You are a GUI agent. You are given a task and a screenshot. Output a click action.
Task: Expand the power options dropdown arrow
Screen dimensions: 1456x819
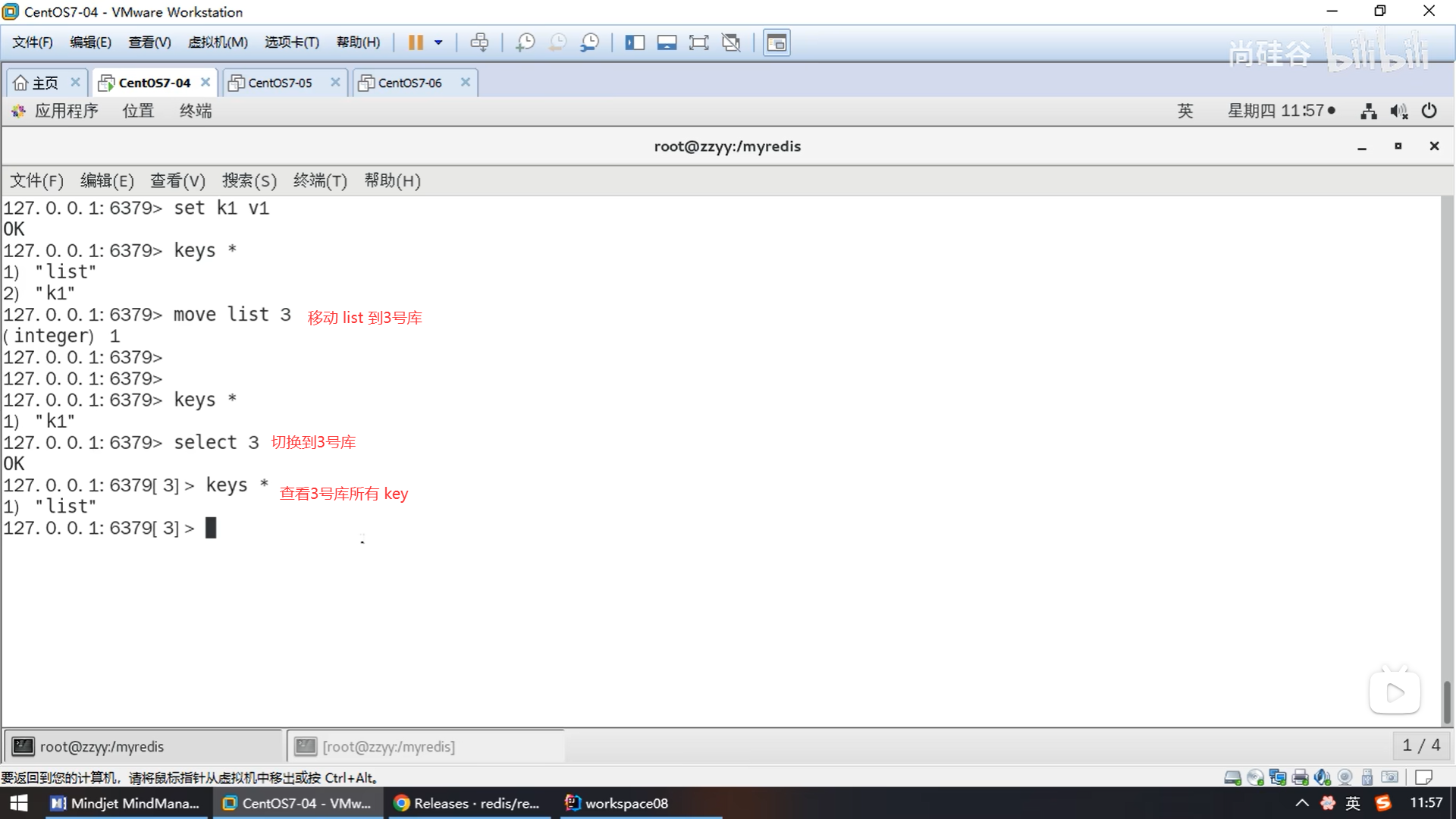[x=438, y=42]
